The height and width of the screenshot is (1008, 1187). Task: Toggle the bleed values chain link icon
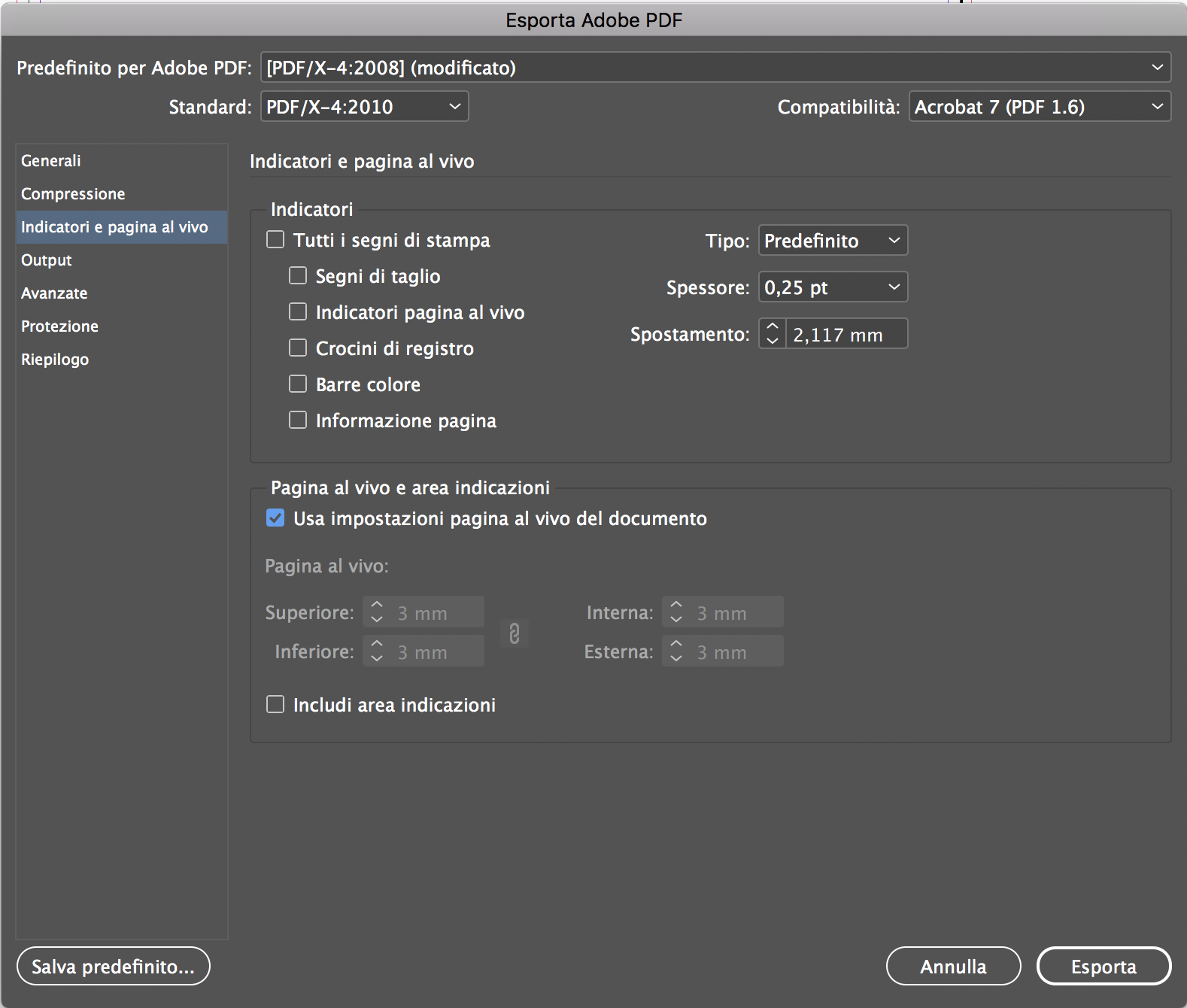pos(515,633)
